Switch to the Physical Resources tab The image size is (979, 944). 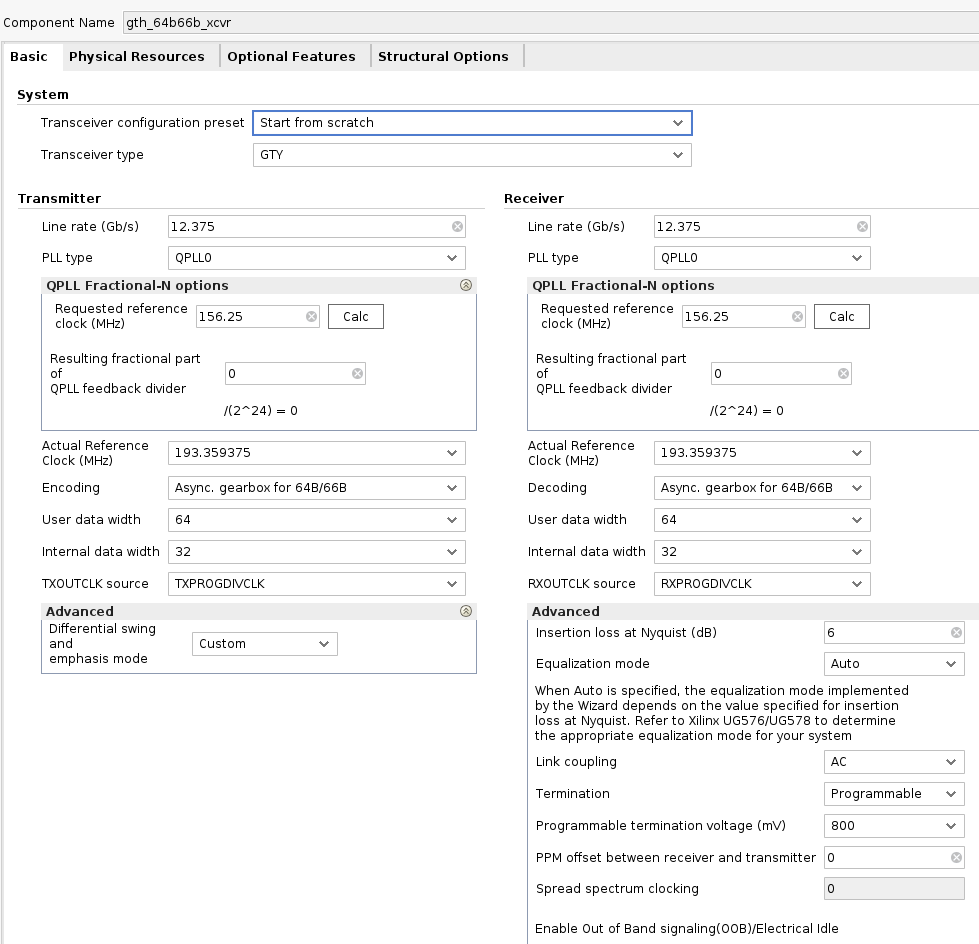click(137, 57)
